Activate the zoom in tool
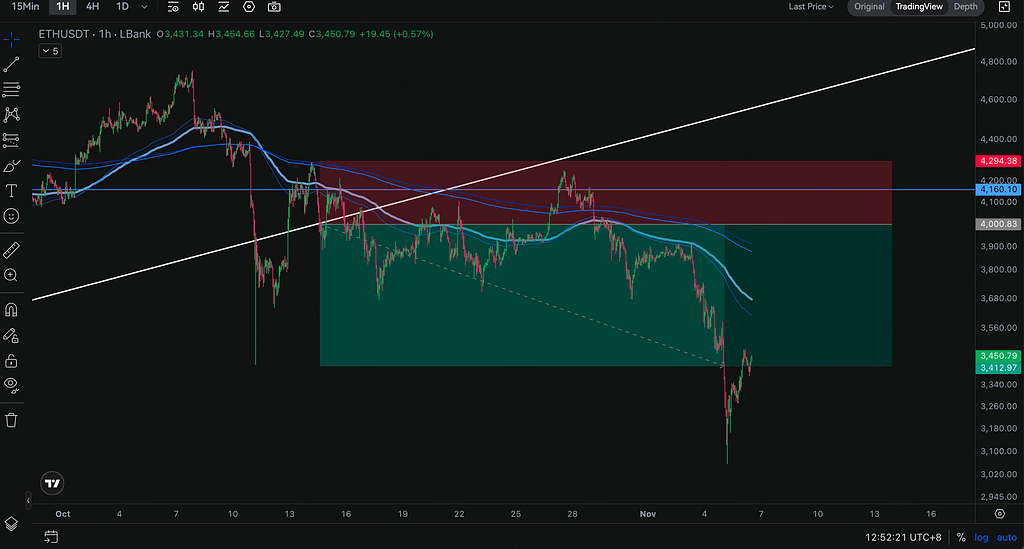The image size is (1024, 549). click(x=11, y=275)
